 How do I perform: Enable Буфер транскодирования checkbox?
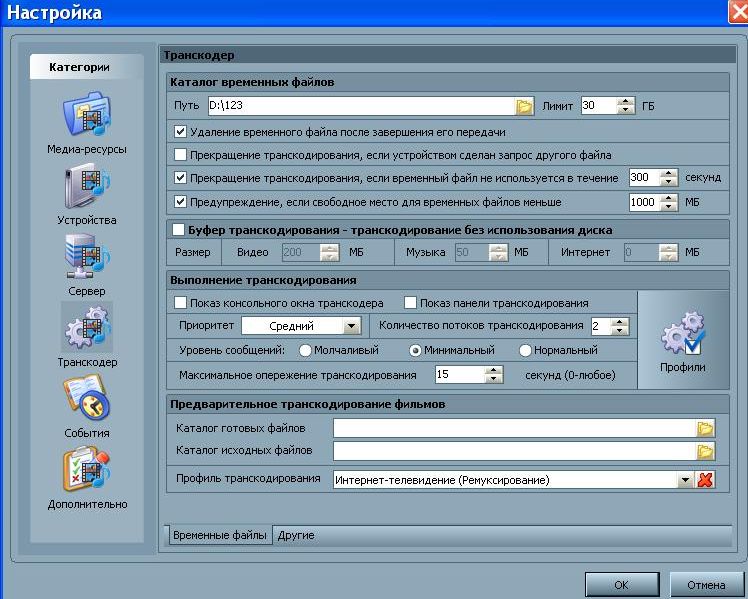(x=179, y=230)
